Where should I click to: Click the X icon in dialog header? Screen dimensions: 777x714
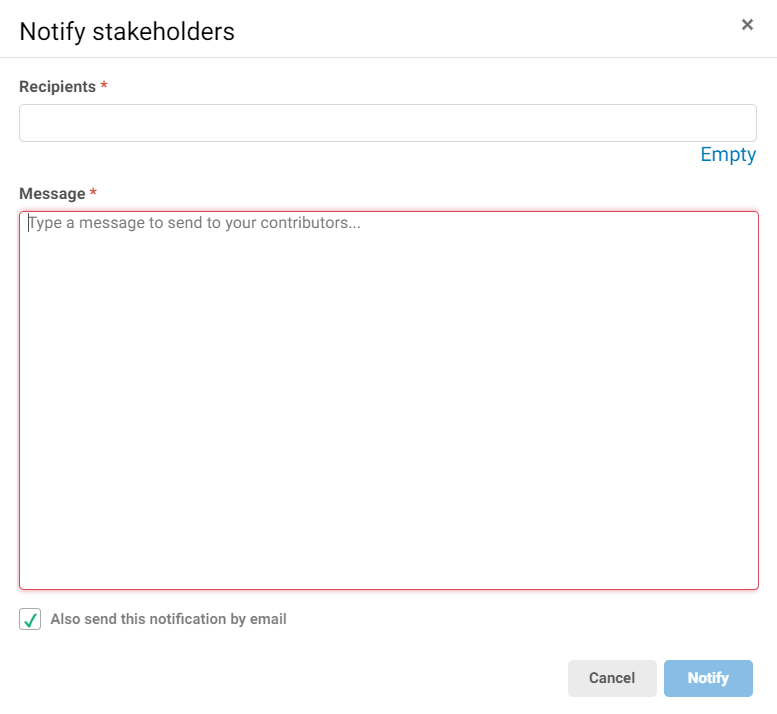click(747, 25)
